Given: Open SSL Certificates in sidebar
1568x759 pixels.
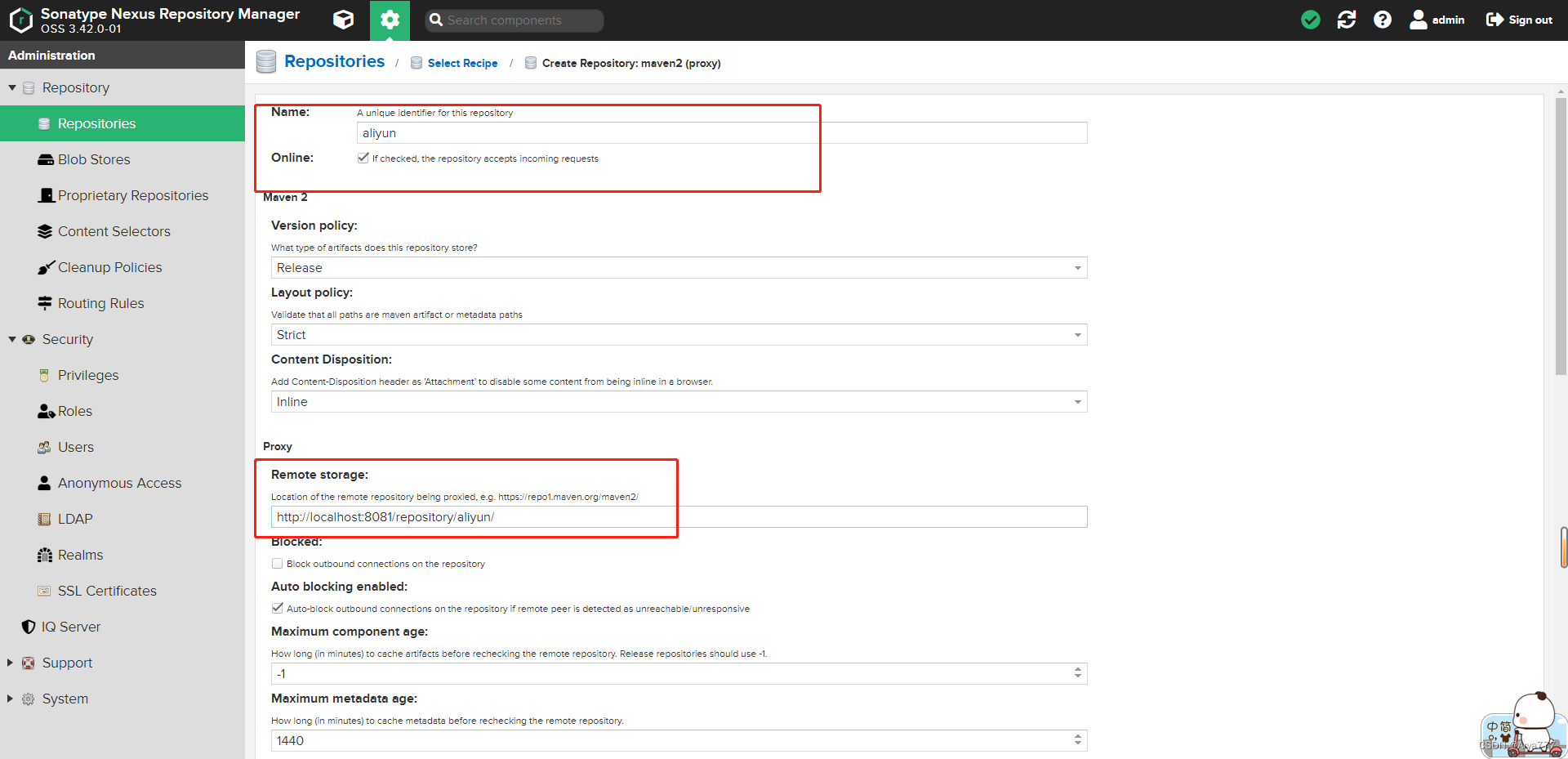Looking at the screenshot, I should coord(122,591).
